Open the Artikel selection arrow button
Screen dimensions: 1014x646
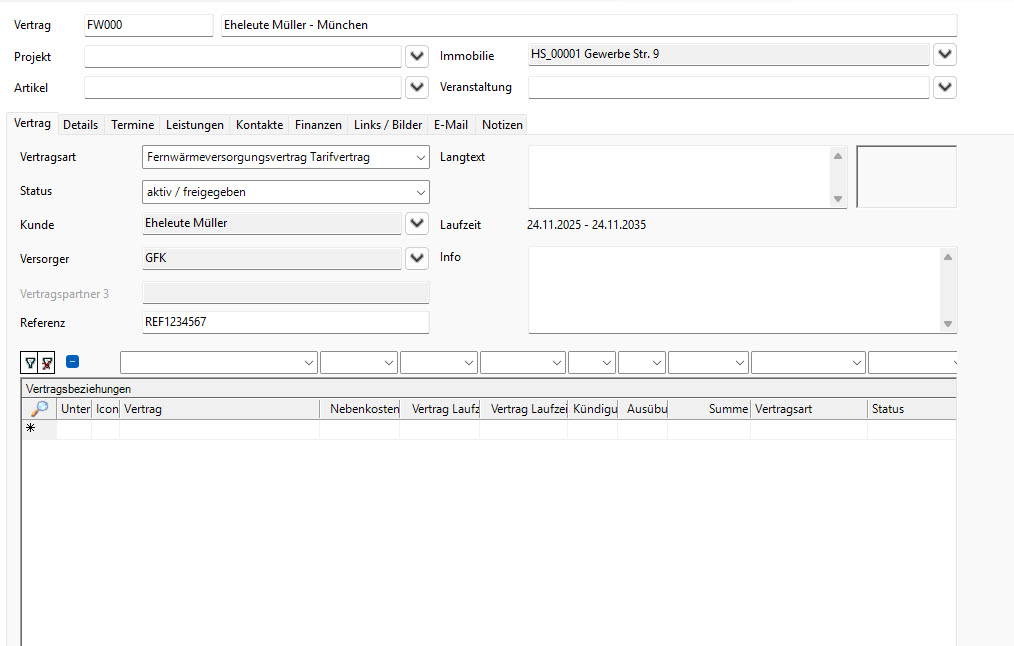point(418,88)
